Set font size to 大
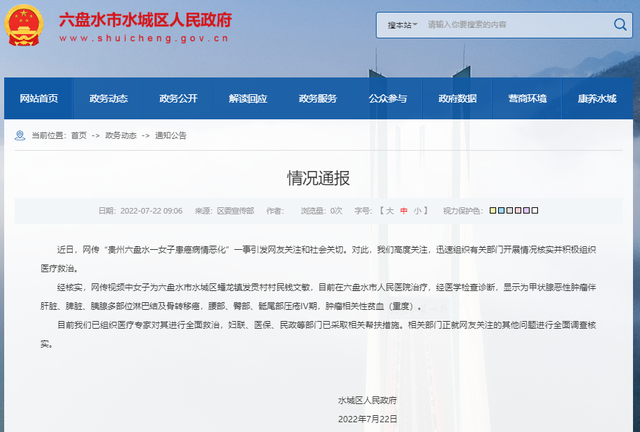640x432 pixels. tap(390, 211)
